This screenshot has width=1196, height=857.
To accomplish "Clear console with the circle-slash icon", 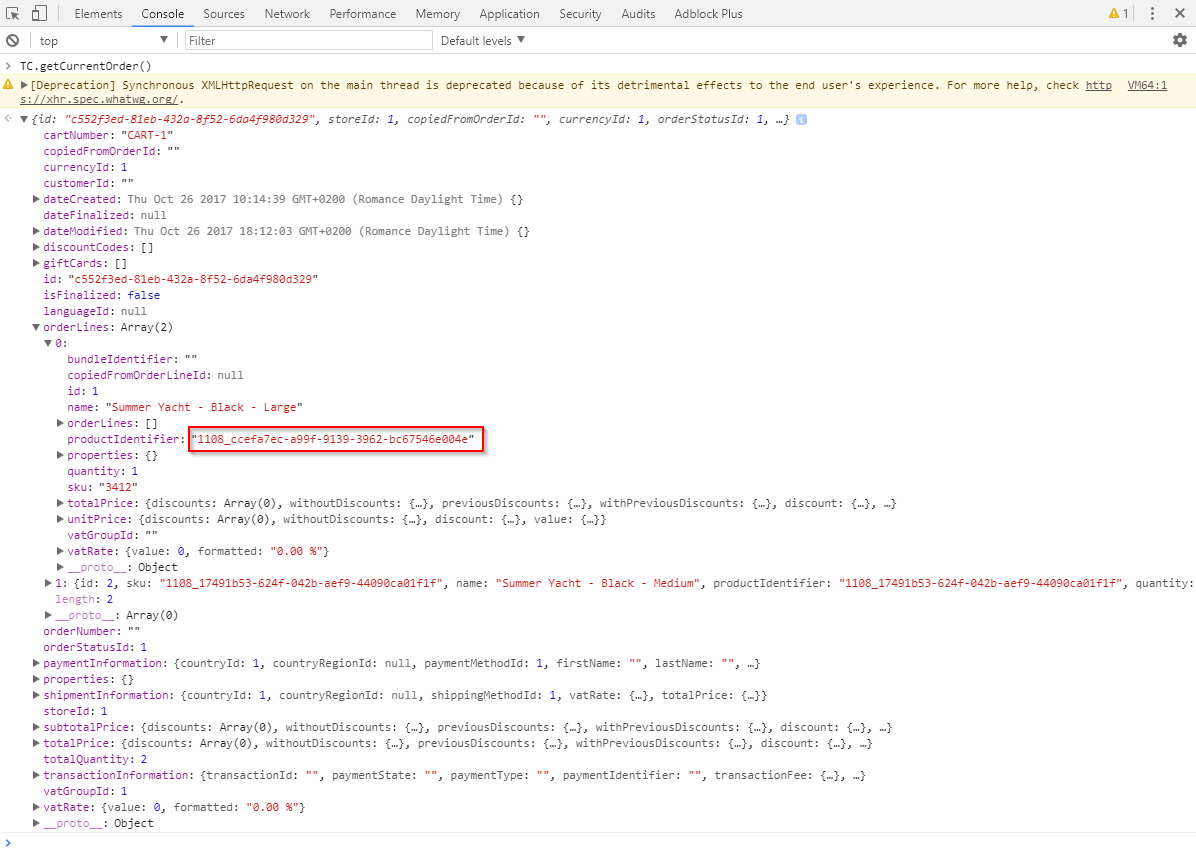I will [x=12, y=40].
